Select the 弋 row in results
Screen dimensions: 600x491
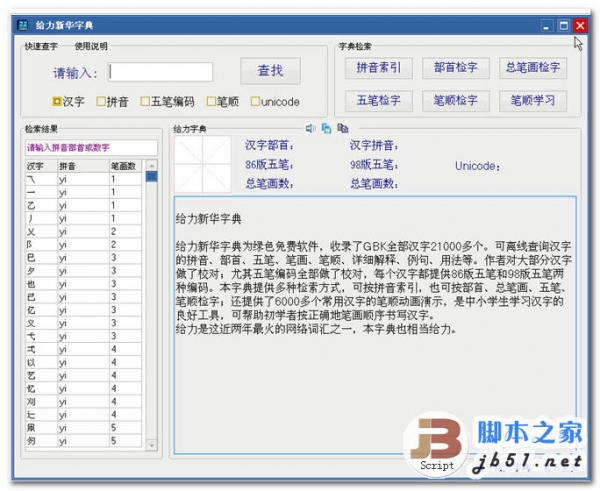tap(83, 336)
